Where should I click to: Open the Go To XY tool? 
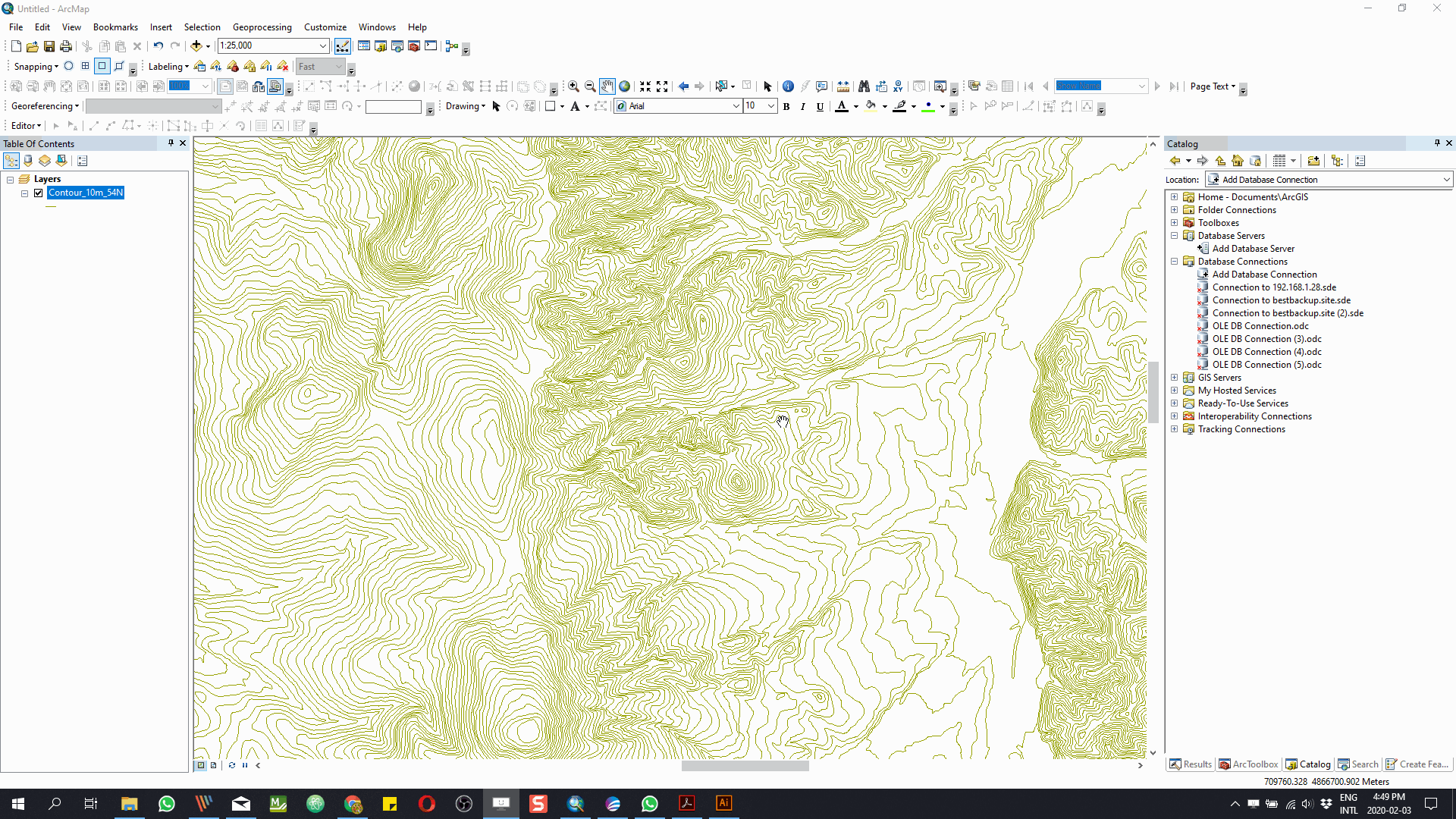899,86
